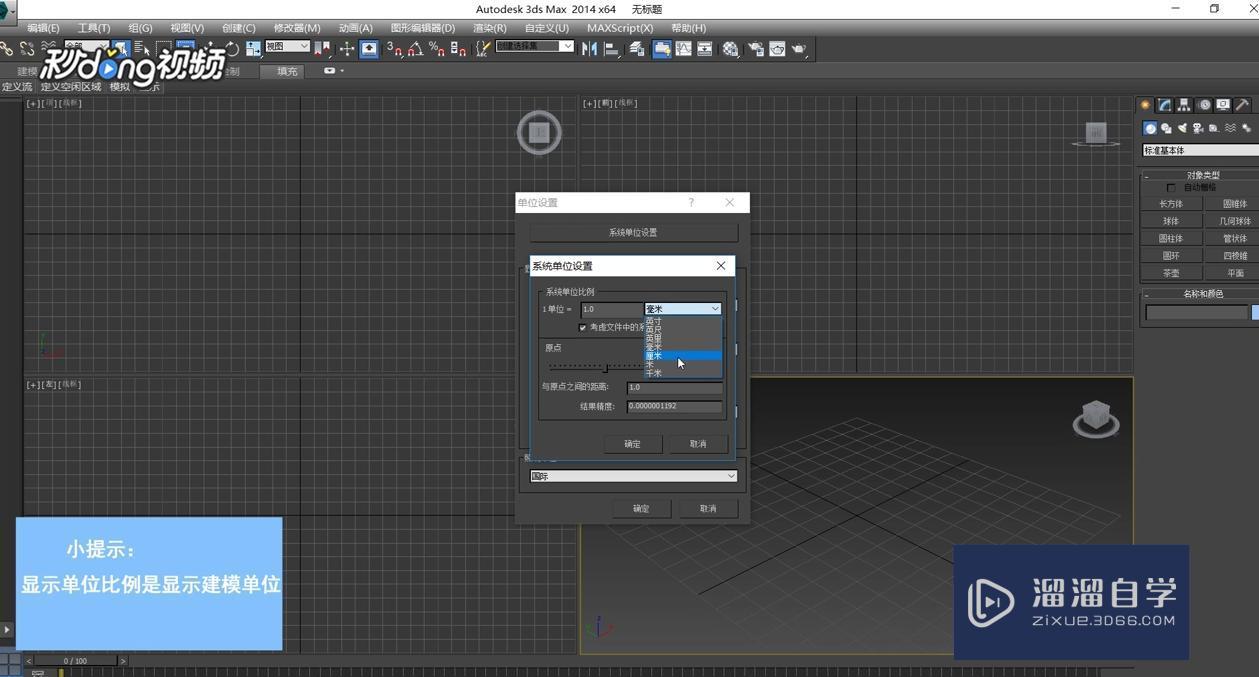
Task: Open the 毫米 unit combo box
Action: [683, 309]
